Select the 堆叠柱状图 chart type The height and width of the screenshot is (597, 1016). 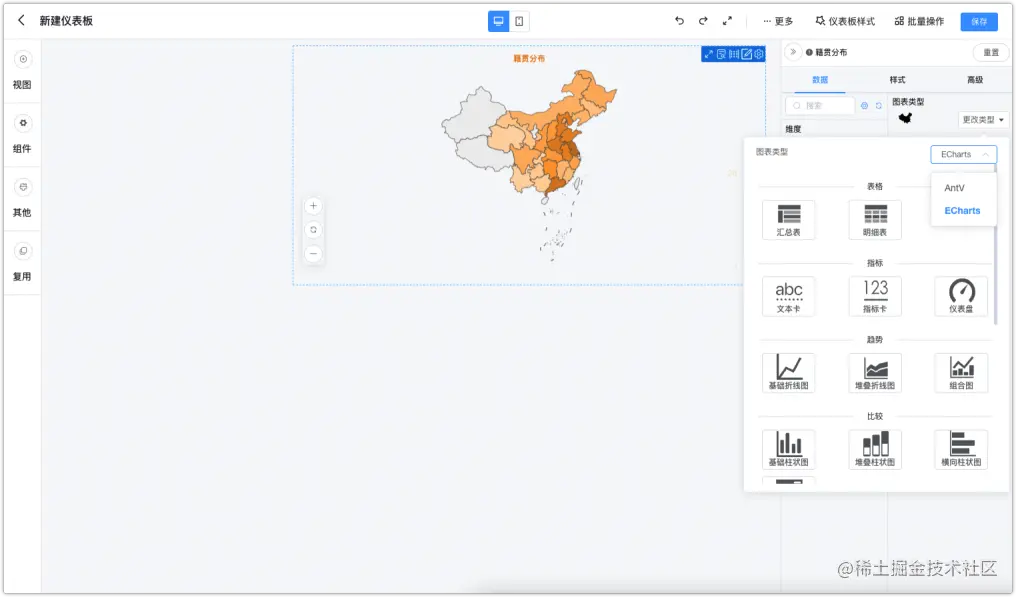(x=875, y=450)
